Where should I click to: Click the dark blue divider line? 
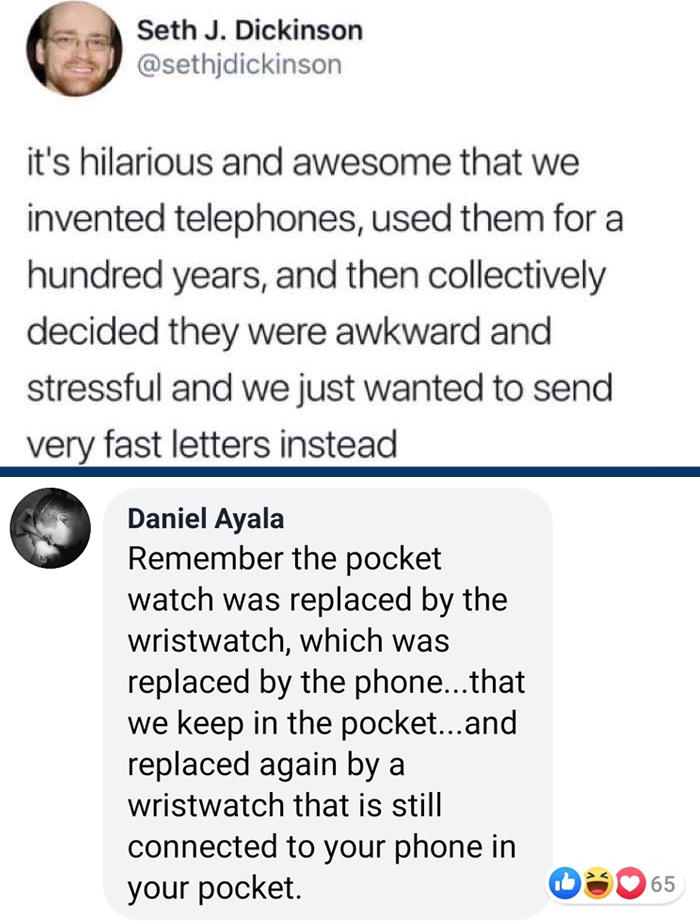(350, 471)
